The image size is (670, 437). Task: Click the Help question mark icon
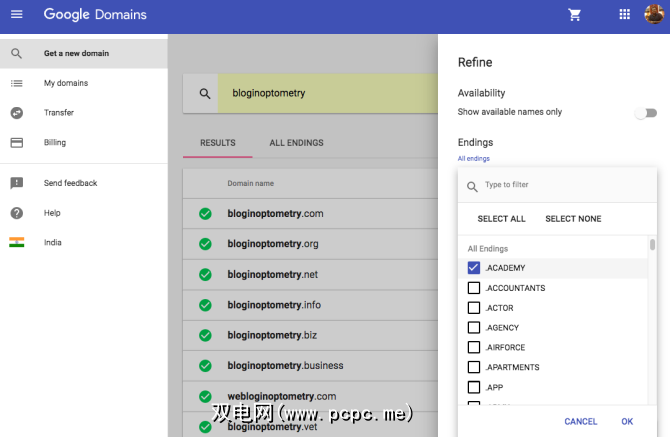click(17, 213)
